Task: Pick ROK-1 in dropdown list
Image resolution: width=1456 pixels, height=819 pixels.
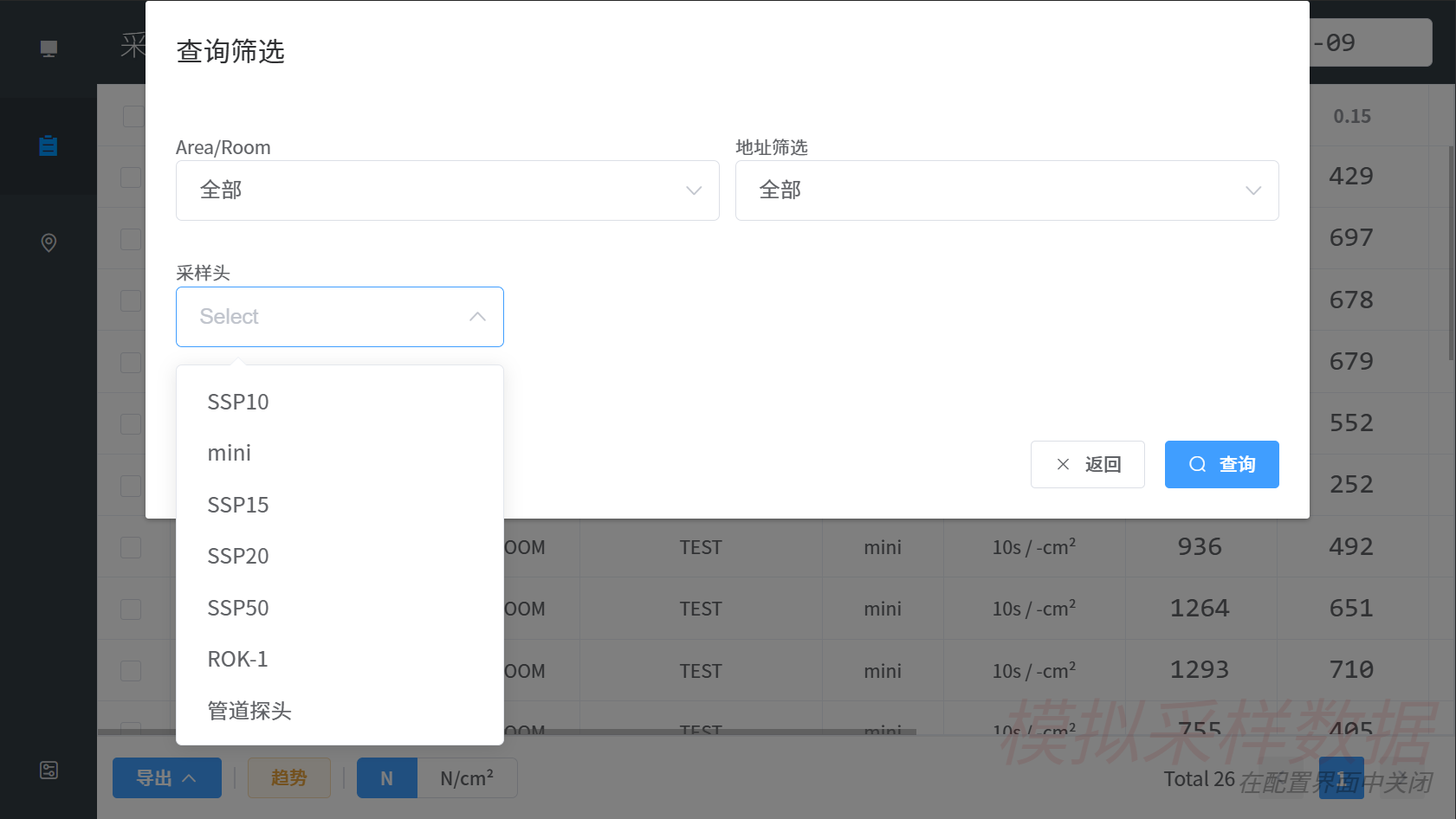Action: [x=238, y=659]
